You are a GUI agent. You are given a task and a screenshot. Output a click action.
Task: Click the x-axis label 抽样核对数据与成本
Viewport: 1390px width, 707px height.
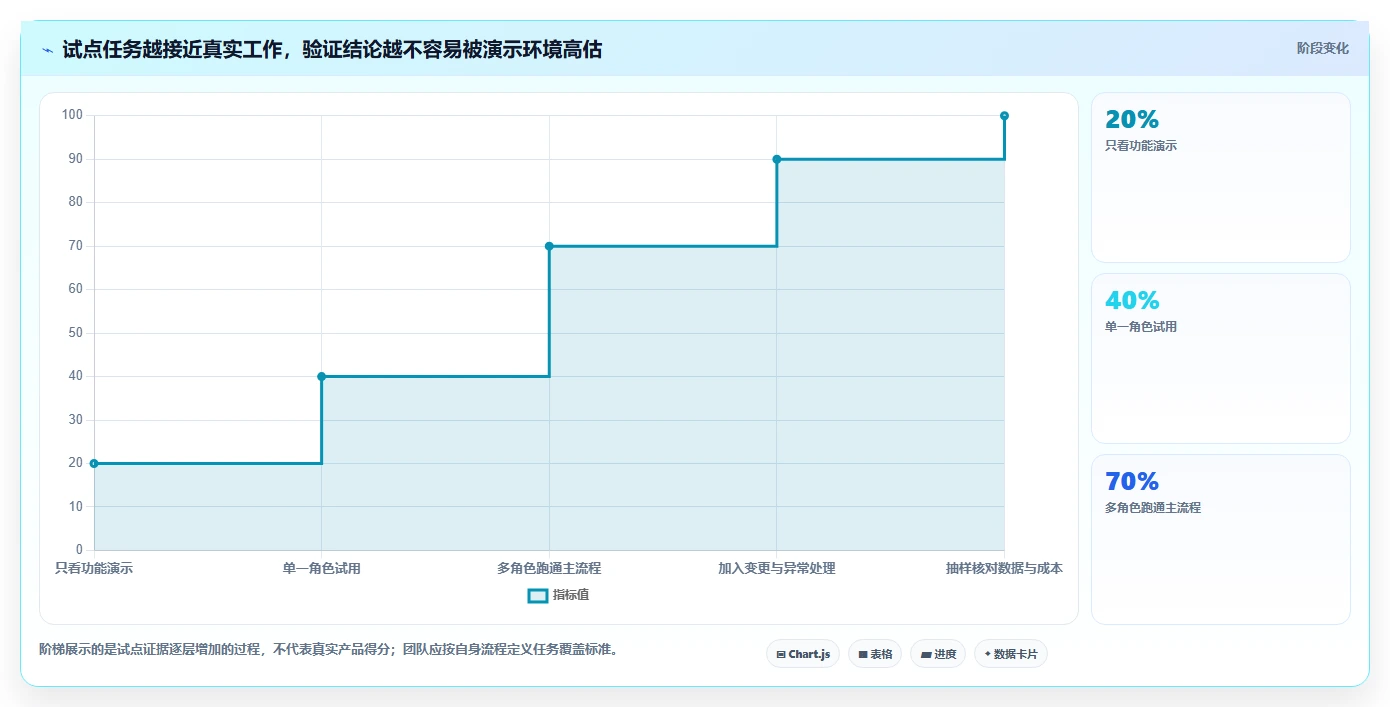click(x=1004, y=568)
